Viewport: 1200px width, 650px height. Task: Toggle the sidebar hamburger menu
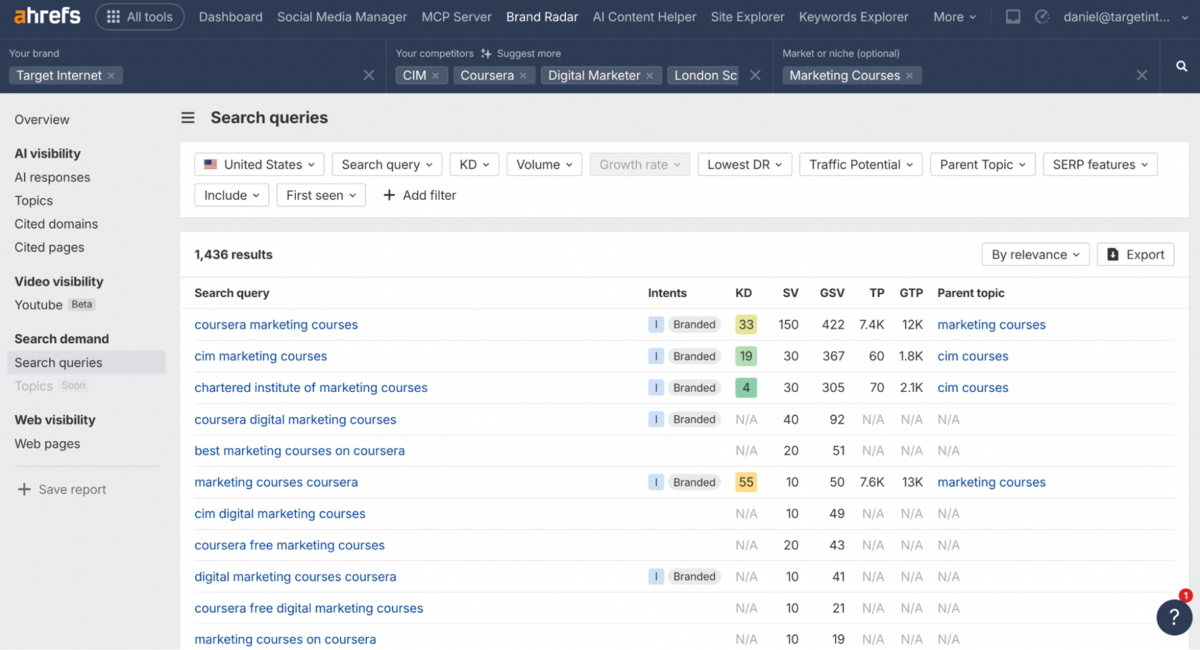coord(188,118)
